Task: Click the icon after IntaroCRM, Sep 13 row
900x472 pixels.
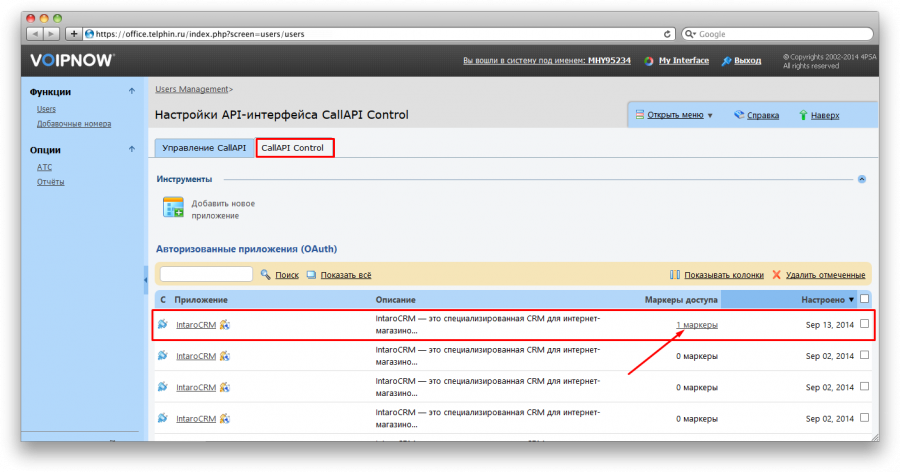Action: tap(225, 325)
